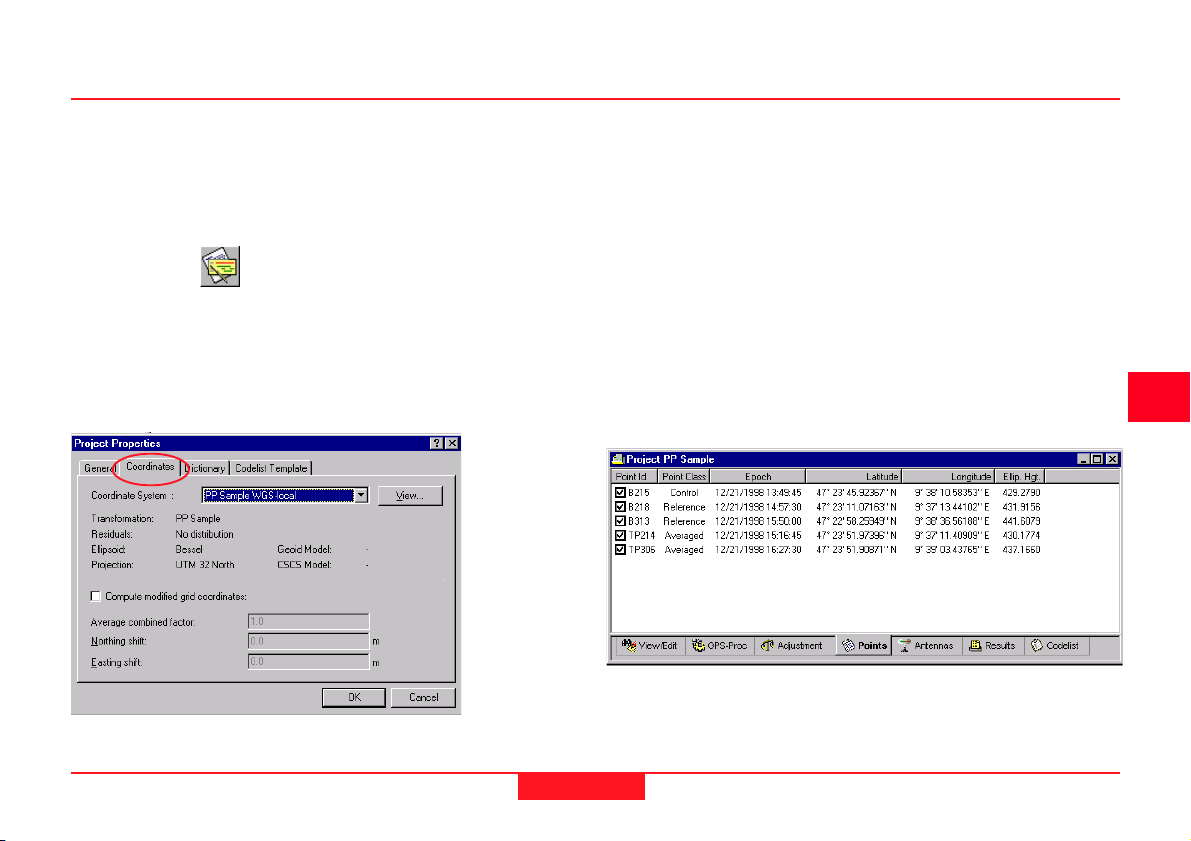Expand the Coordinate System dropdown arrow
The image size is (1191, 841).
(361, 495)
